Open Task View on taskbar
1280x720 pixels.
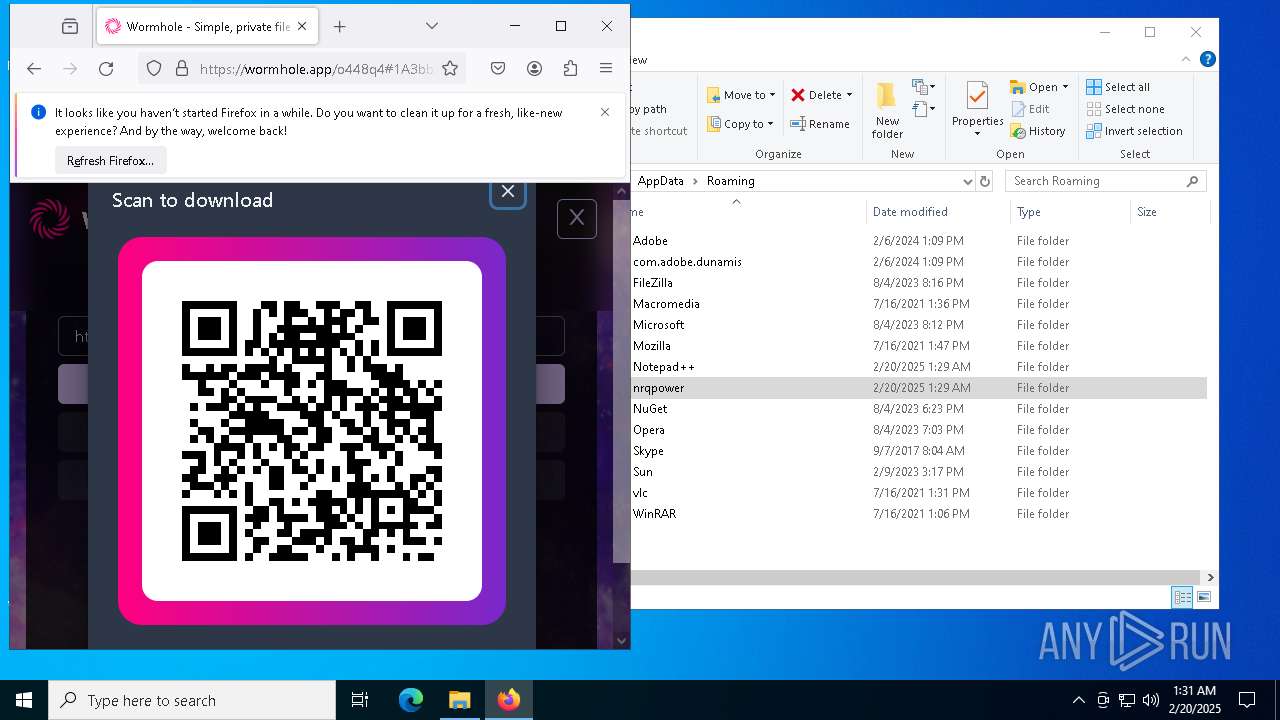[x=360, y=700]
